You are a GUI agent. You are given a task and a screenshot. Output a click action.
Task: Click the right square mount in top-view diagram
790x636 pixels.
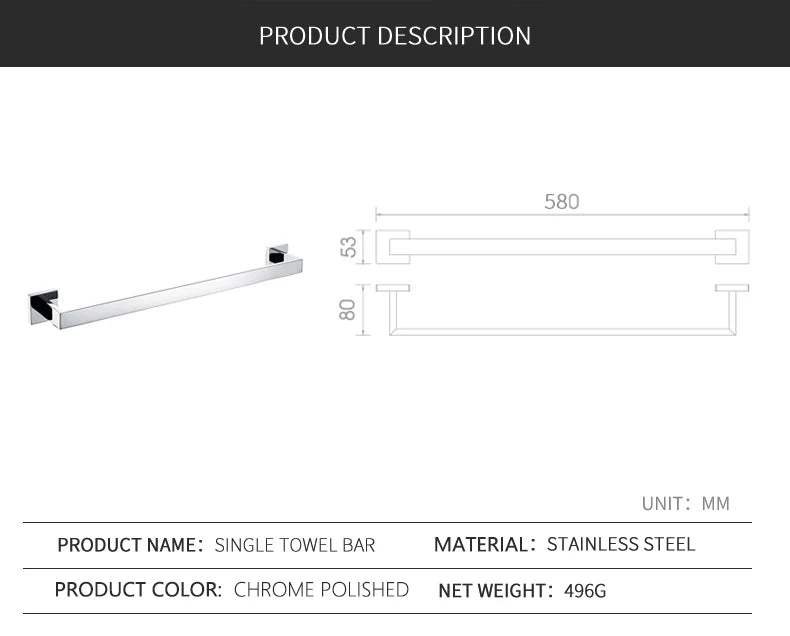(x=732, y=247)
